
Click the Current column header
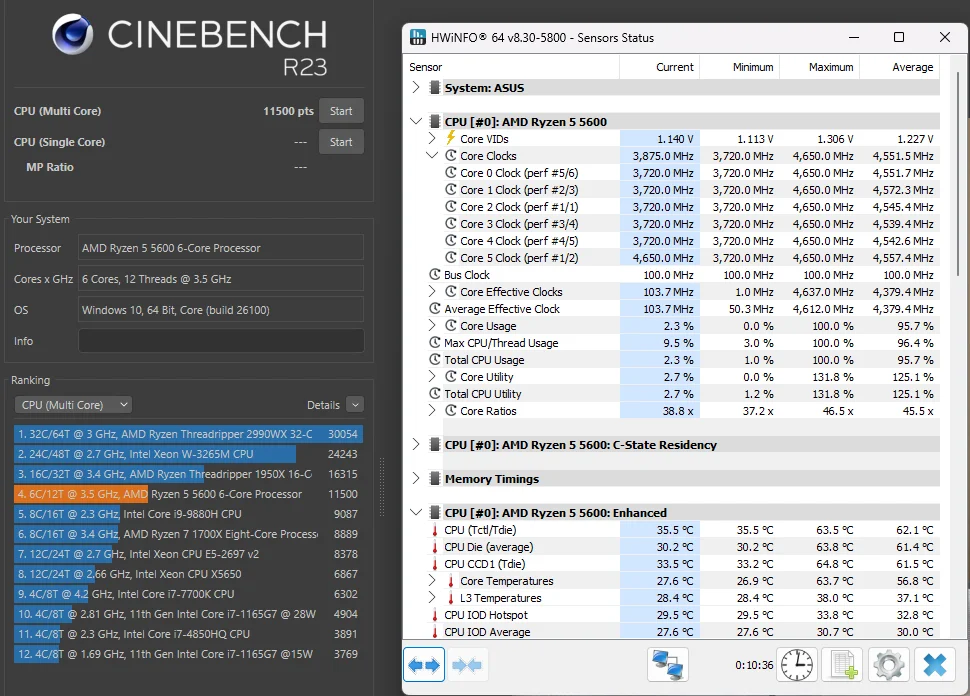click(x=659, y=67)
